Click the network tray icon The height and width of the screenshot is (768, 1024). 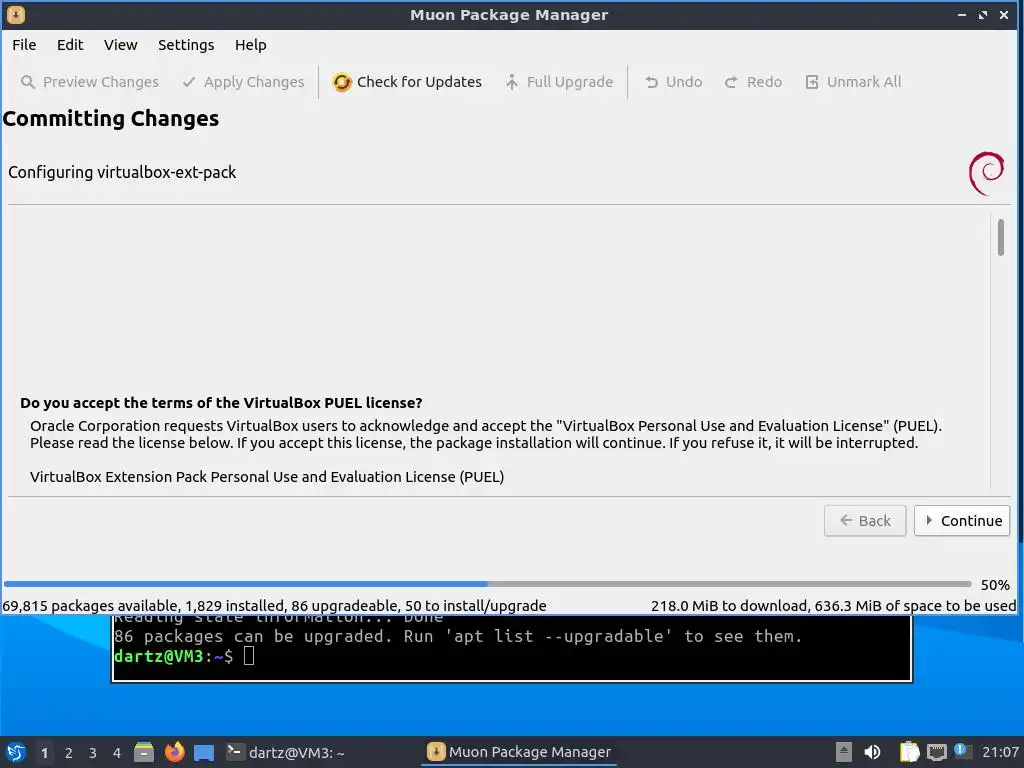936,752
